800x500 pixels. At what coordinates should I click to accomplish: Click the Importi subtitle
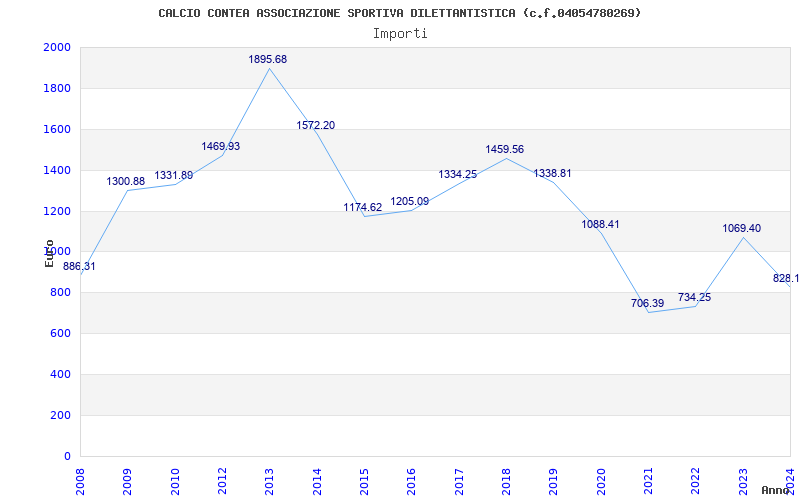point(400,34)
